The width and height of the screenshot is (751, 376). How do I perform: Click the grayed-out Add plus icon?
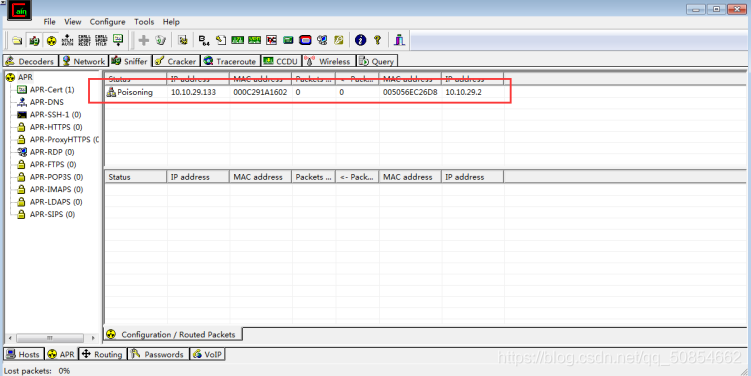click(x=143, y=40)
